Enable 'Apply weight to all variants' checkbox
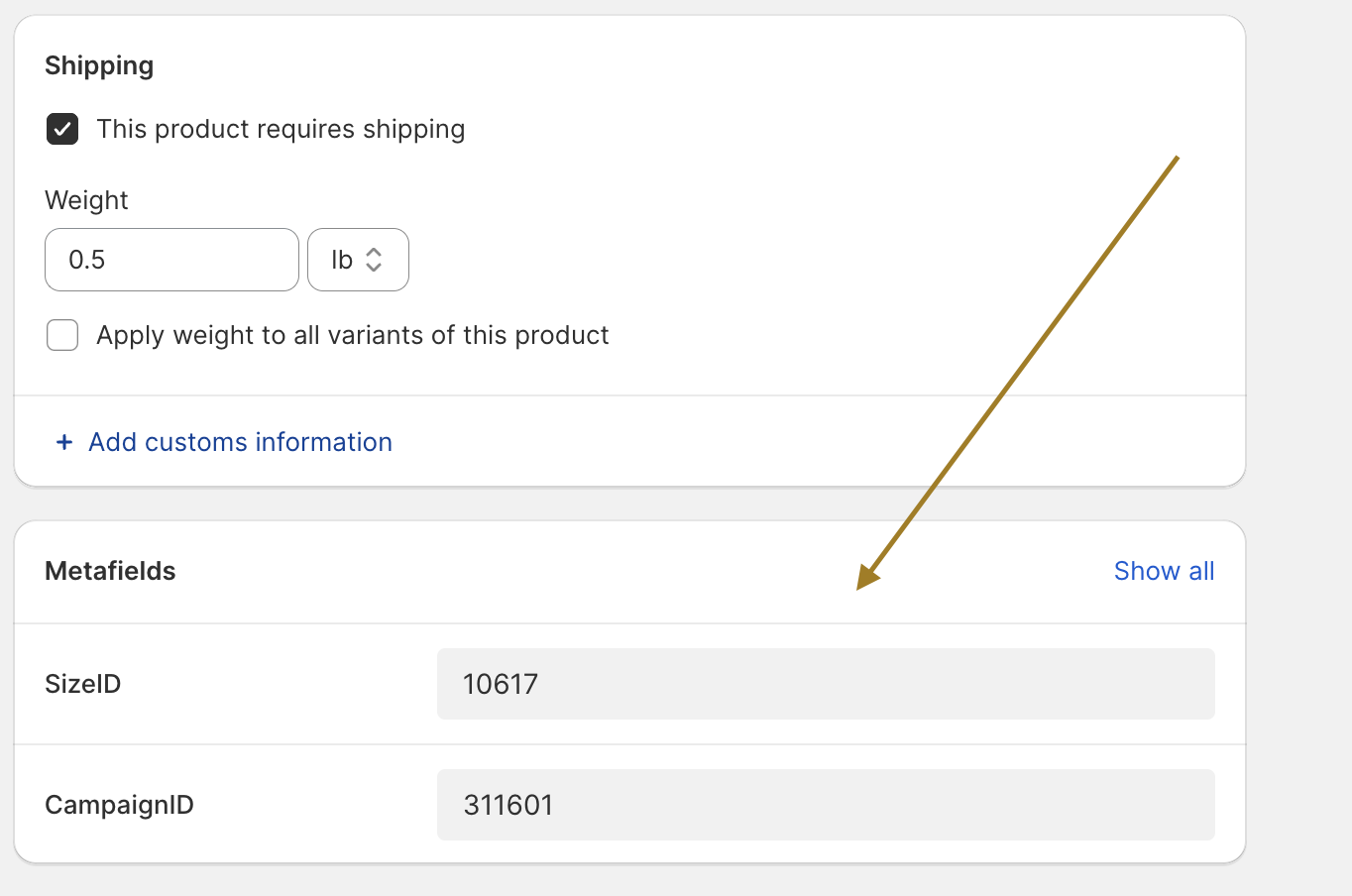Viewport: 1352px width, 896px height. coord(62,335)
